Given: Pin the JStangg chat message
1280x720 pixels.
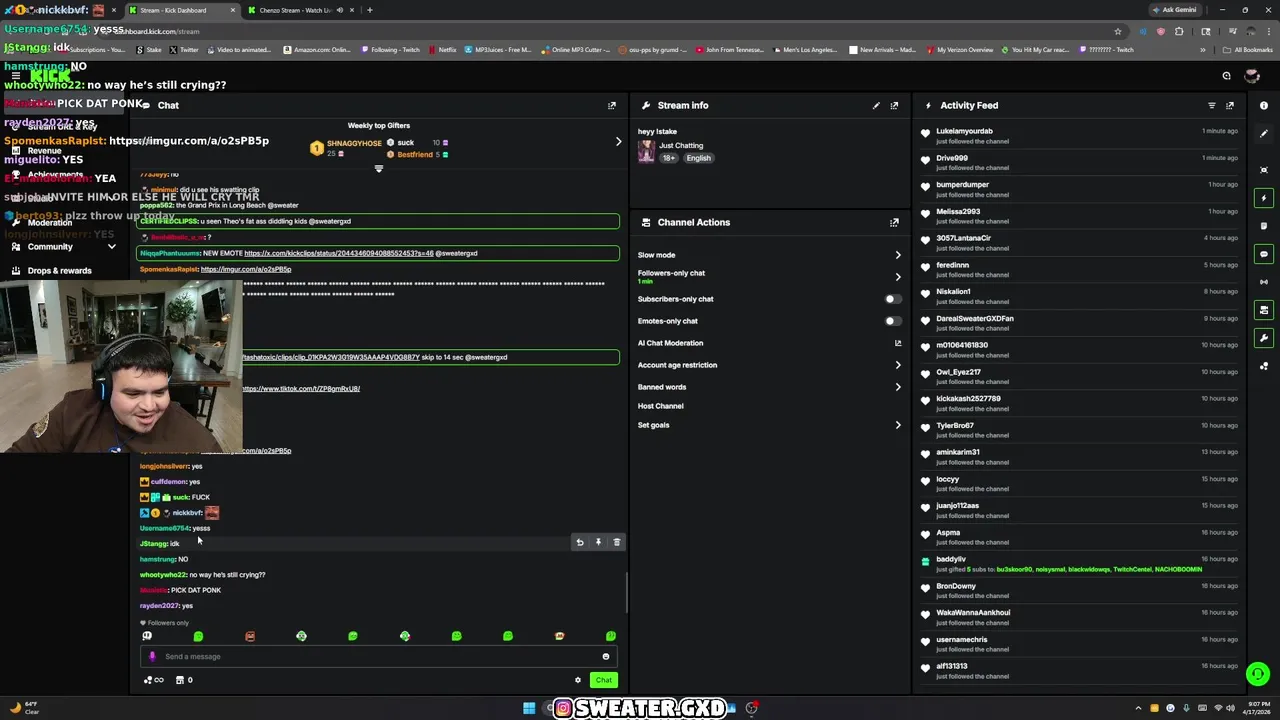Looking at the screenshot, I should (598, 542).
